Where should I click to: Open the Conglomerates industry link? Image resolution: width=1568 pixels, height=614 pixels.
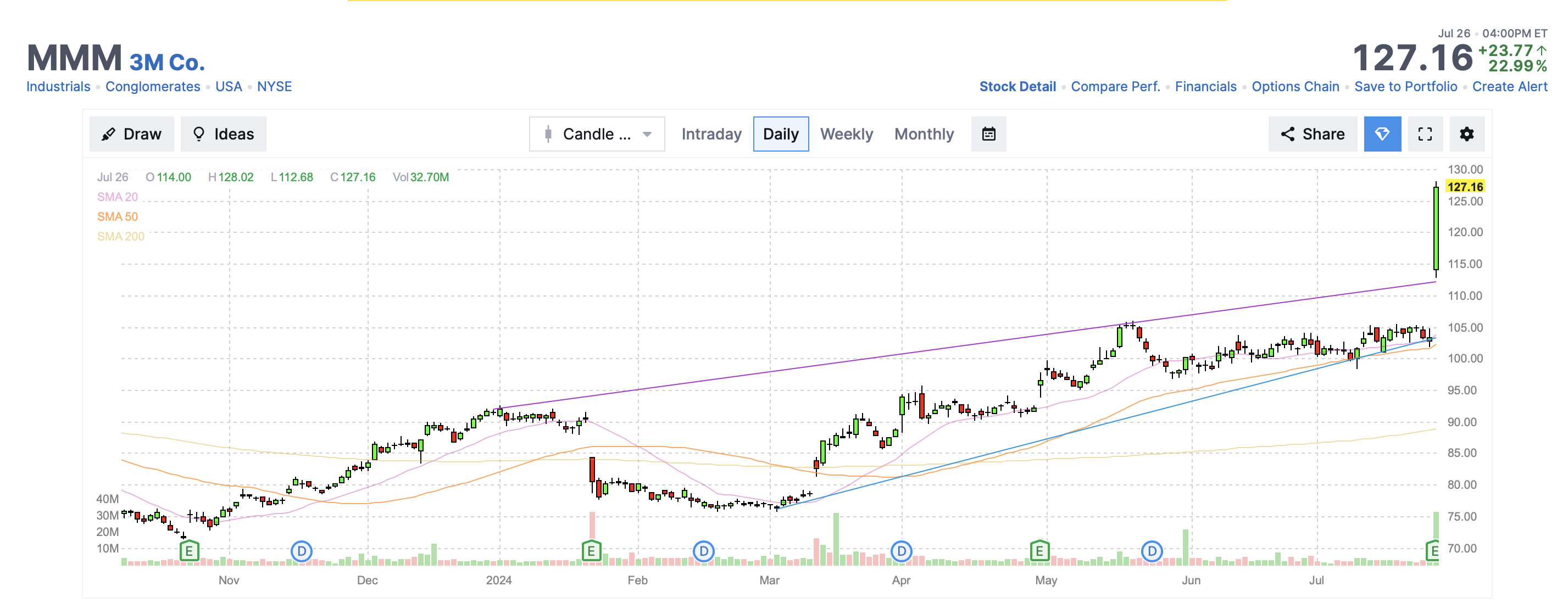point(153,86)
